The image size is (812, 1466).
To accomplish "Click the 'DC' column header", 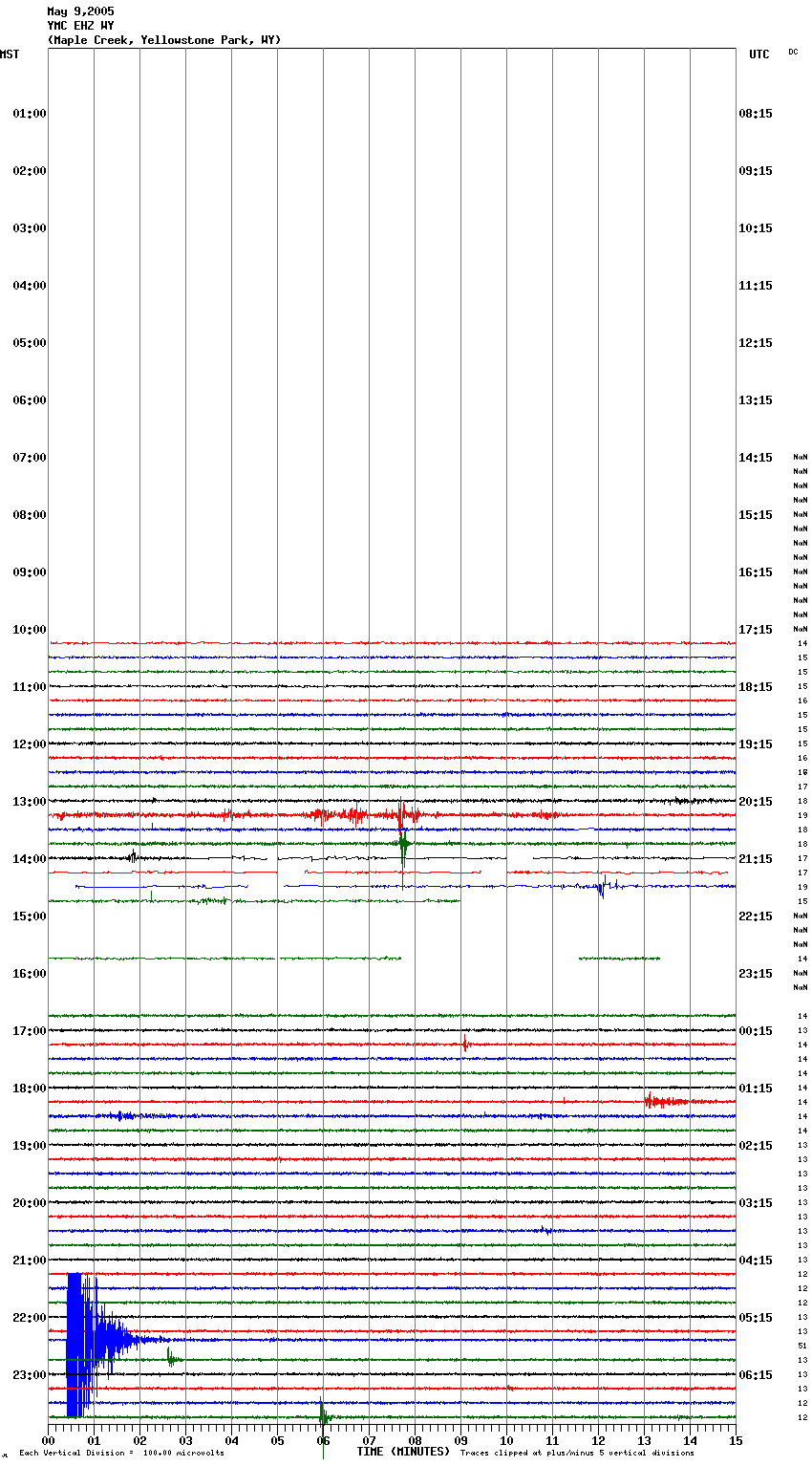I will pyautogui.click(x=793, y=52).
